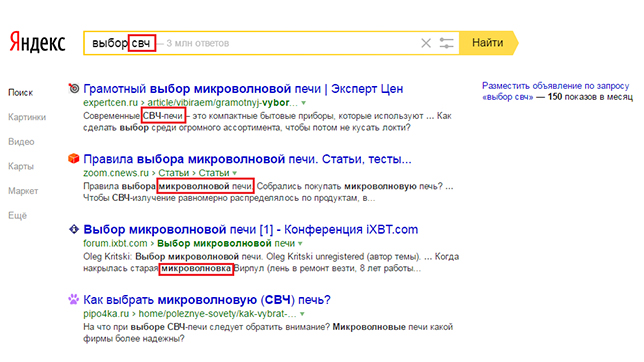Open result Выбор микроволновой печи iXBT conference
The image size is (644, 362).
251,229
